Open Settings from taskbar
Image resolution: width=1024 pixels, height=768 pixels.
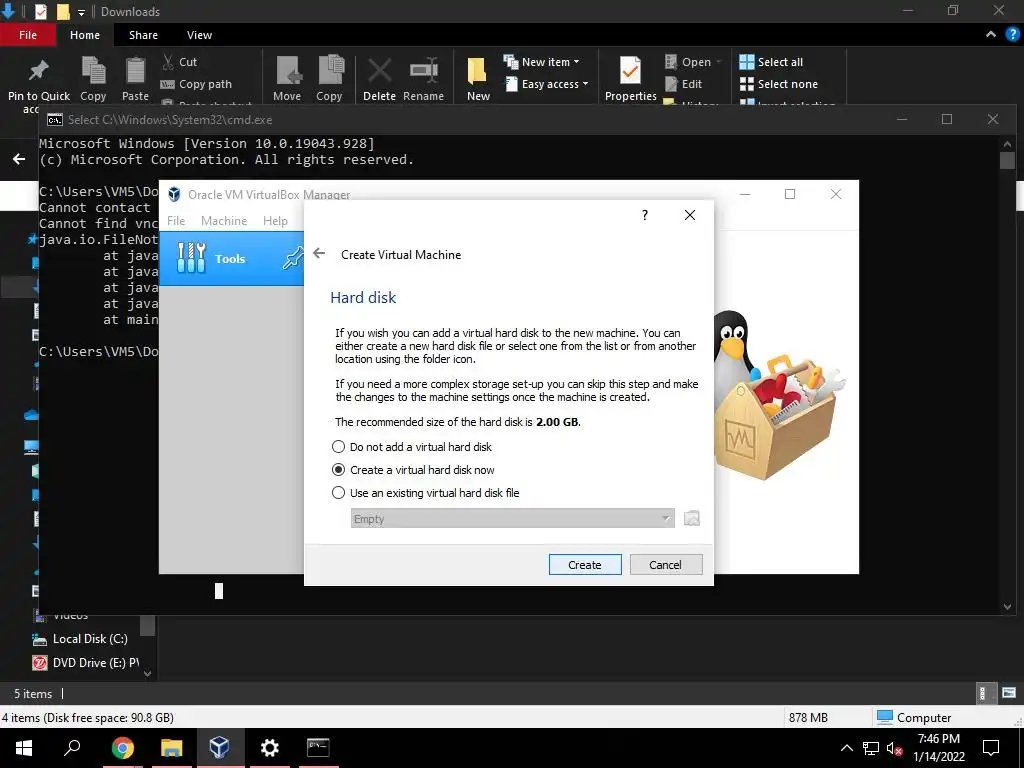tap(269, 748)
